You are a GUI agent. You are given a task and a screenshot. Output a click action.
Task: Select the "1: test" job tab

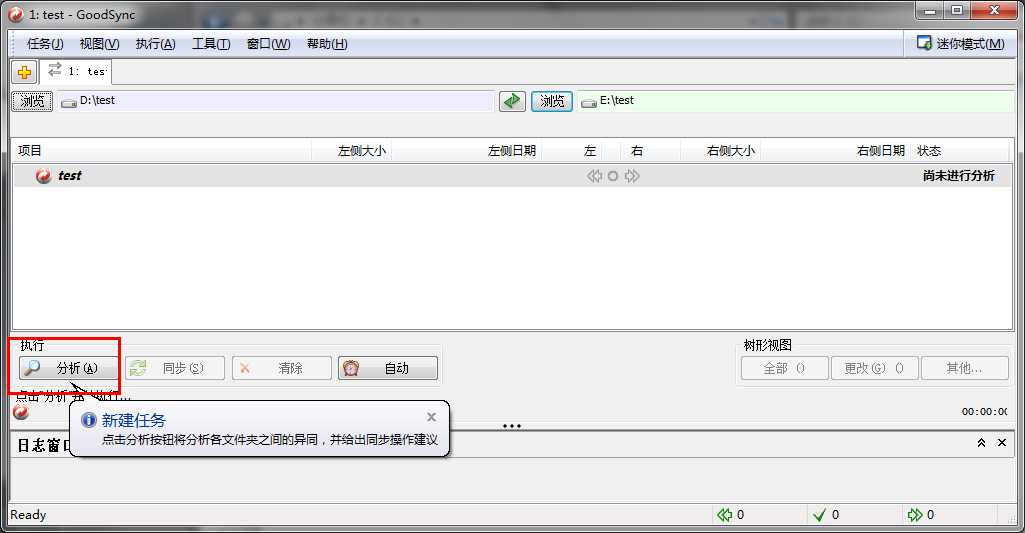[76, 71]
